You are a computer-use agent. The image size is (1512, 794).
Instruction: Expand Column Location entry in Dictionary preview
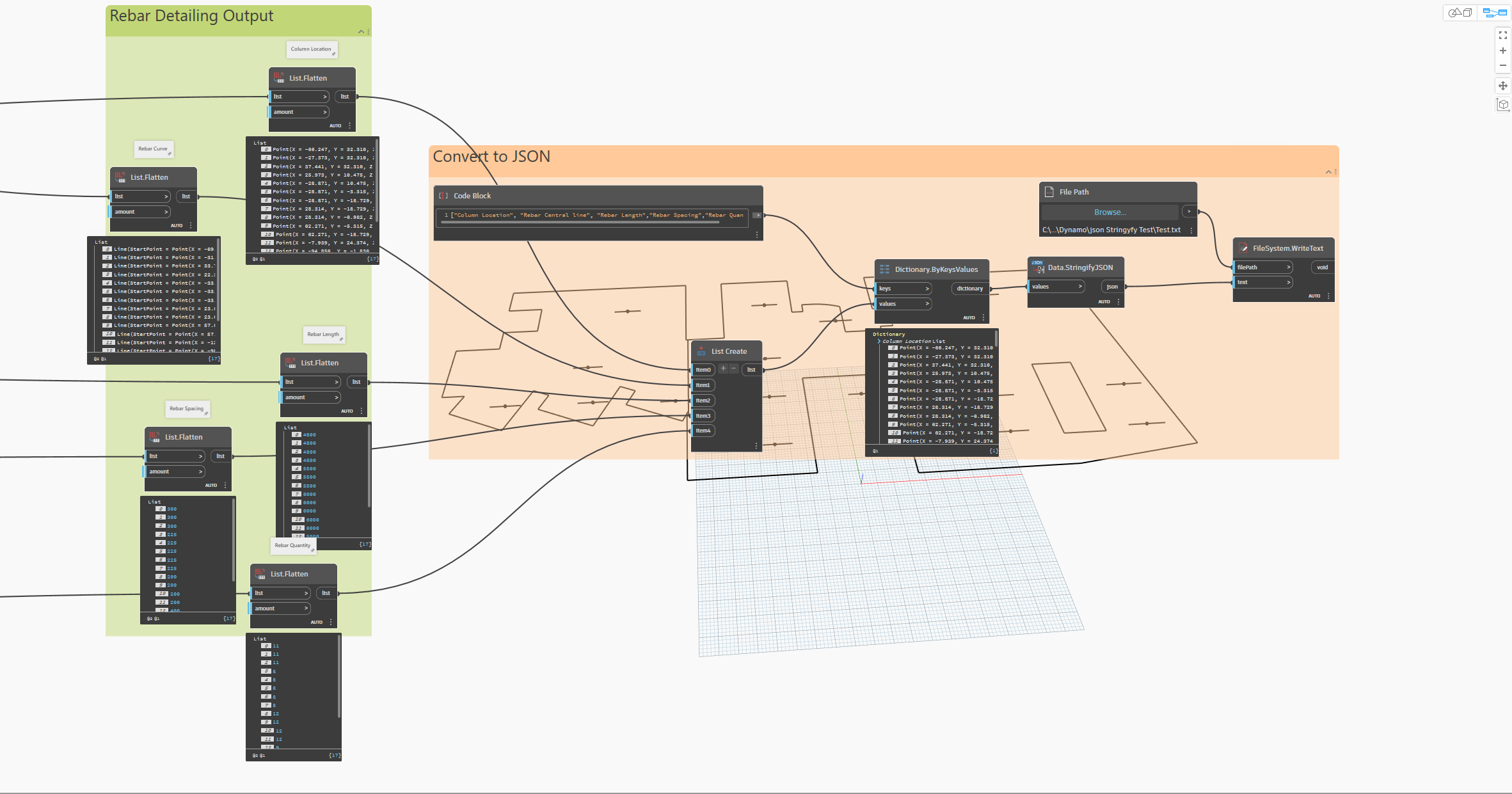pos(879,341)
